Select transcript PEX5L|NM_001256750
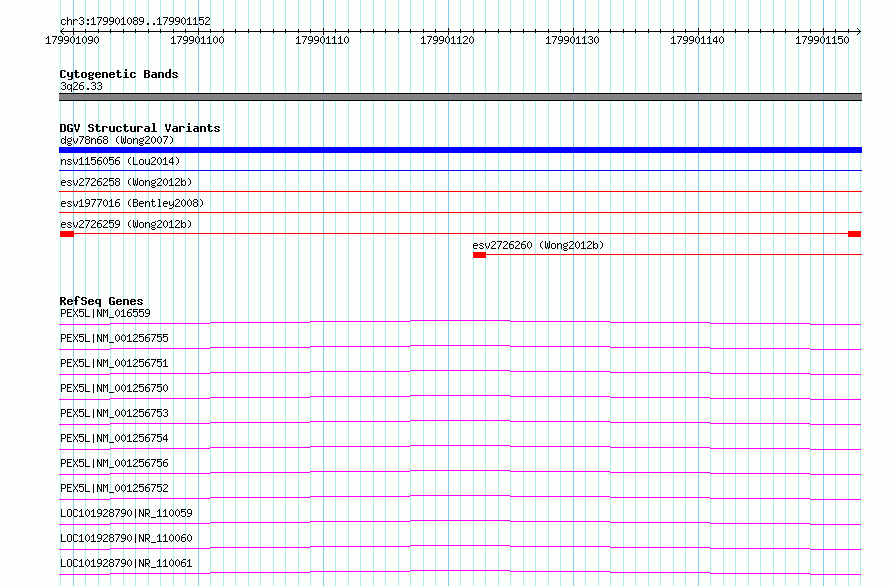890x586 pixels. pyautogui.click(x=114, y=388)
